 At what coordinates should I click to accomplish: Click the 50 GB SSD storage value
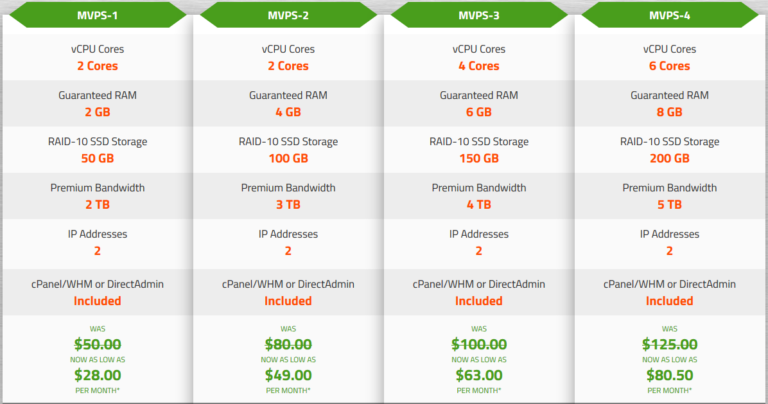[97, 159]
